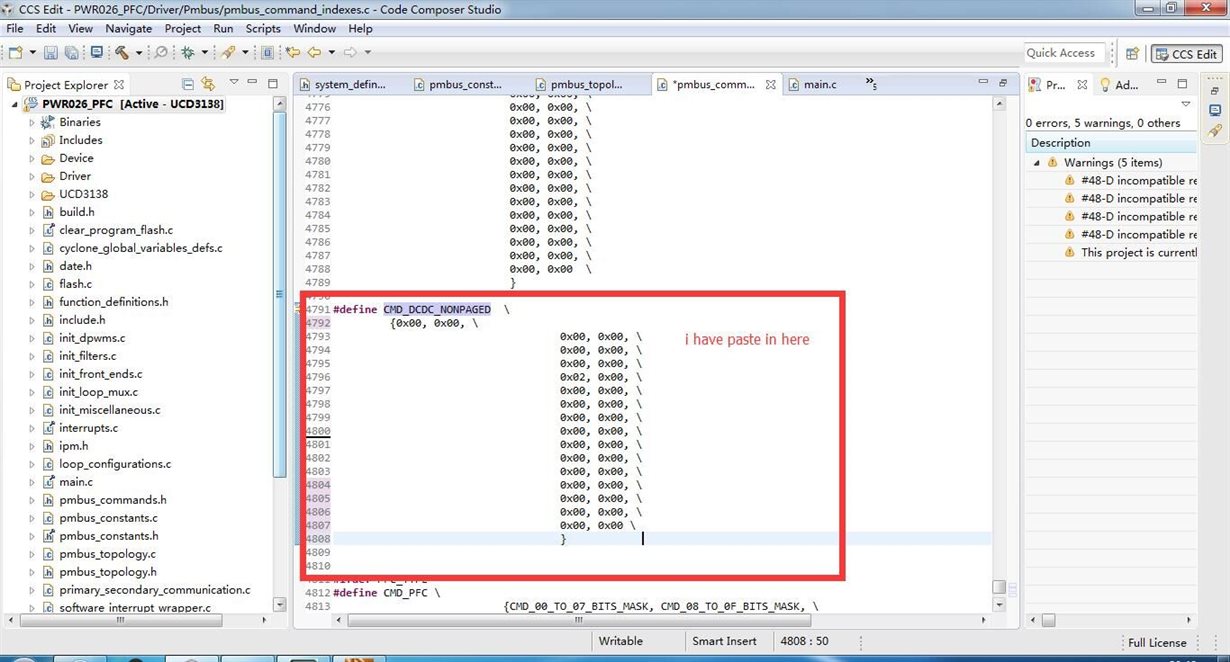
Task: Select the Advice view tab
Action: click(x=1119, y=85)
